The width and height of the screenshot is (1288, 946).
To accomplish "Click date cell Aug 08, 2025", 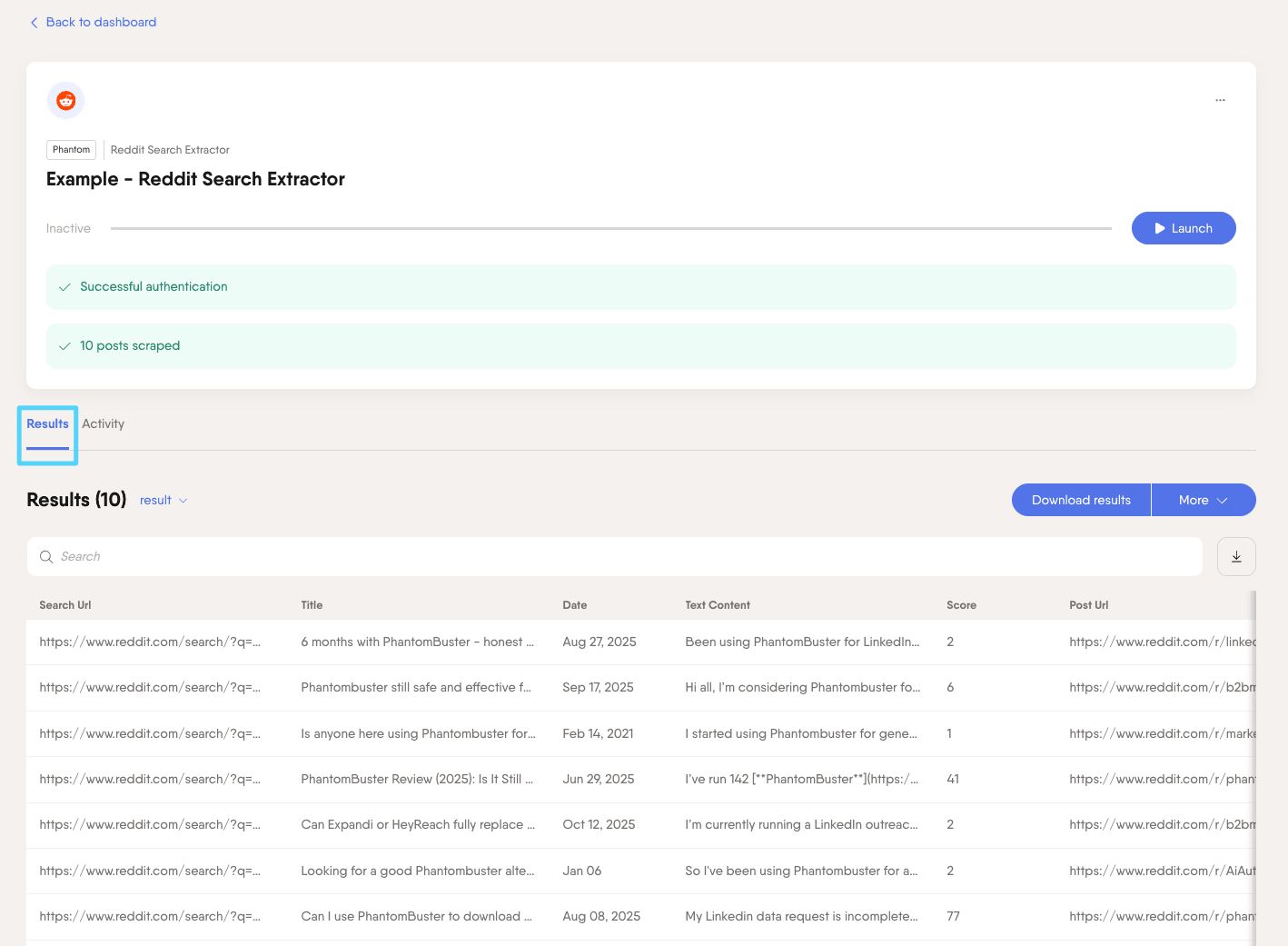I will [601, 917].
